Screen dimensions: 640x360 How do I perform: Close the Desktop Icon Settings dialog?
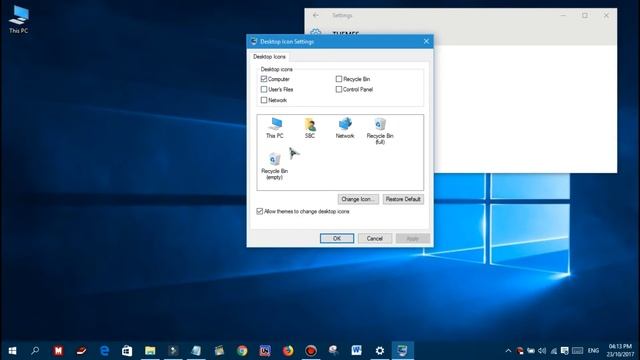point(426,41)
